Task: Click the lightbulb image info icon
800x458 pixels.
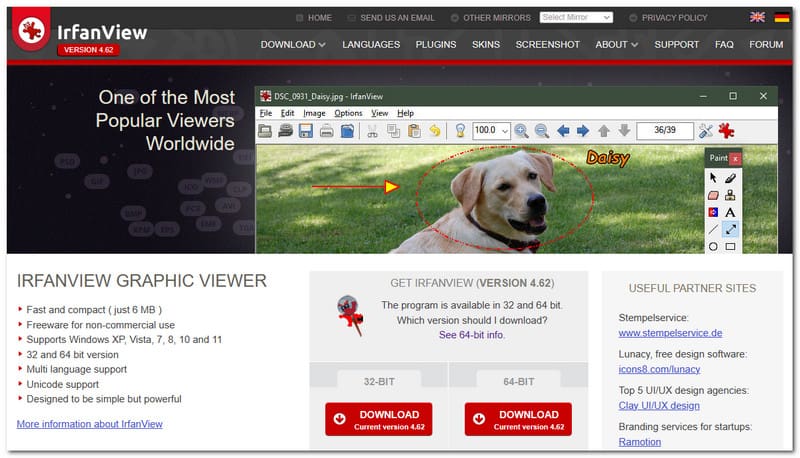Action: (x=460, y=131)
